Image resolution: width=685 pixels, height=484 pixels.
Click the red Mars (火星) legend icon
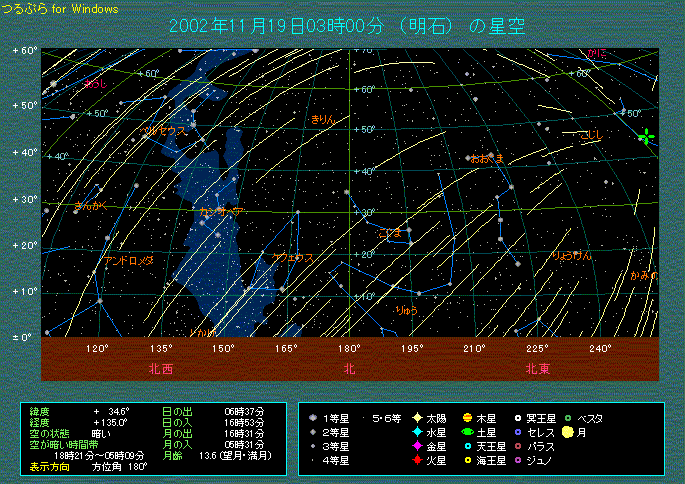click(415, 460)
